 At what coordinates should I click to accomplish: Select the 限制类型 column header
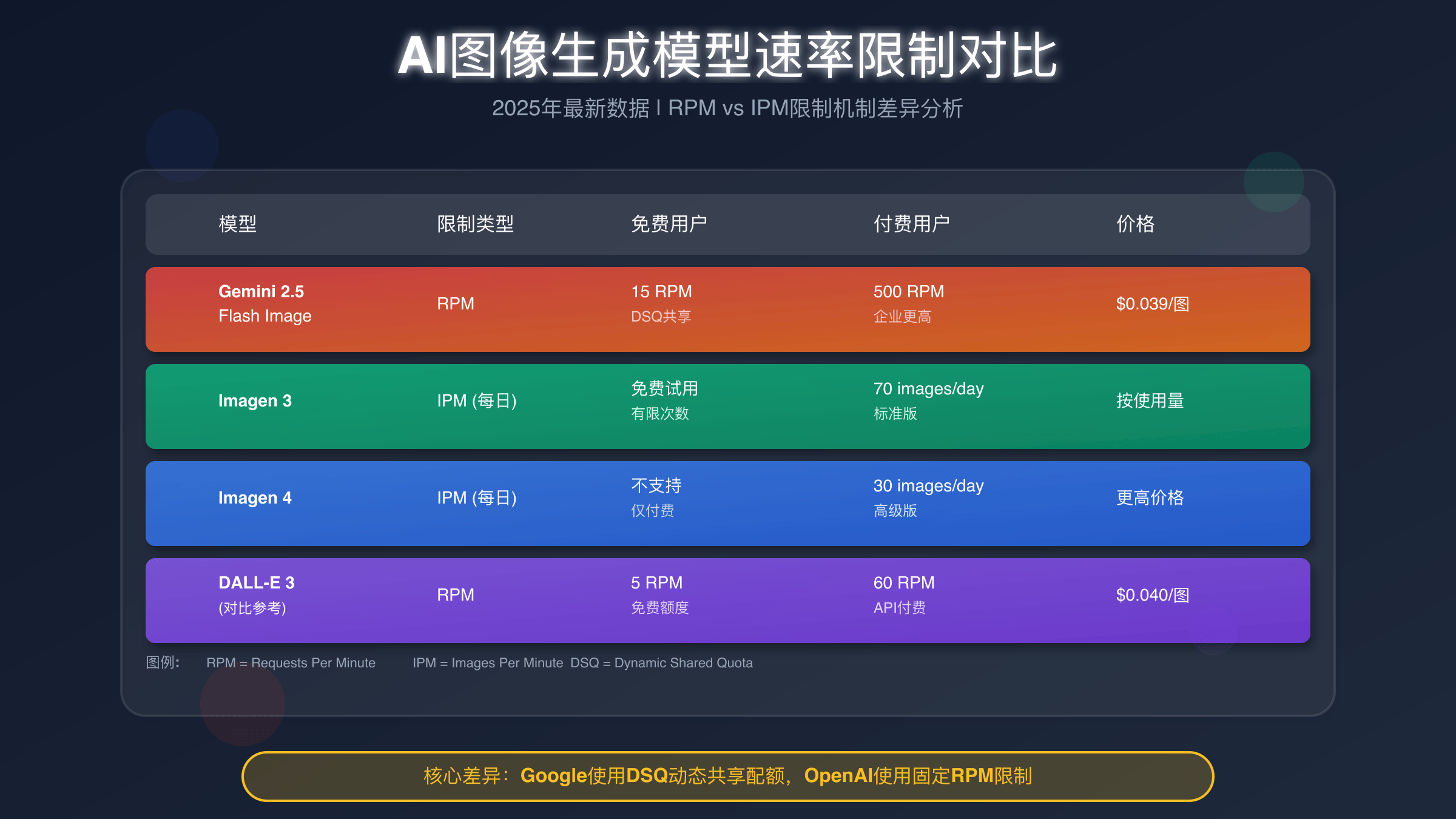[475, 224]
